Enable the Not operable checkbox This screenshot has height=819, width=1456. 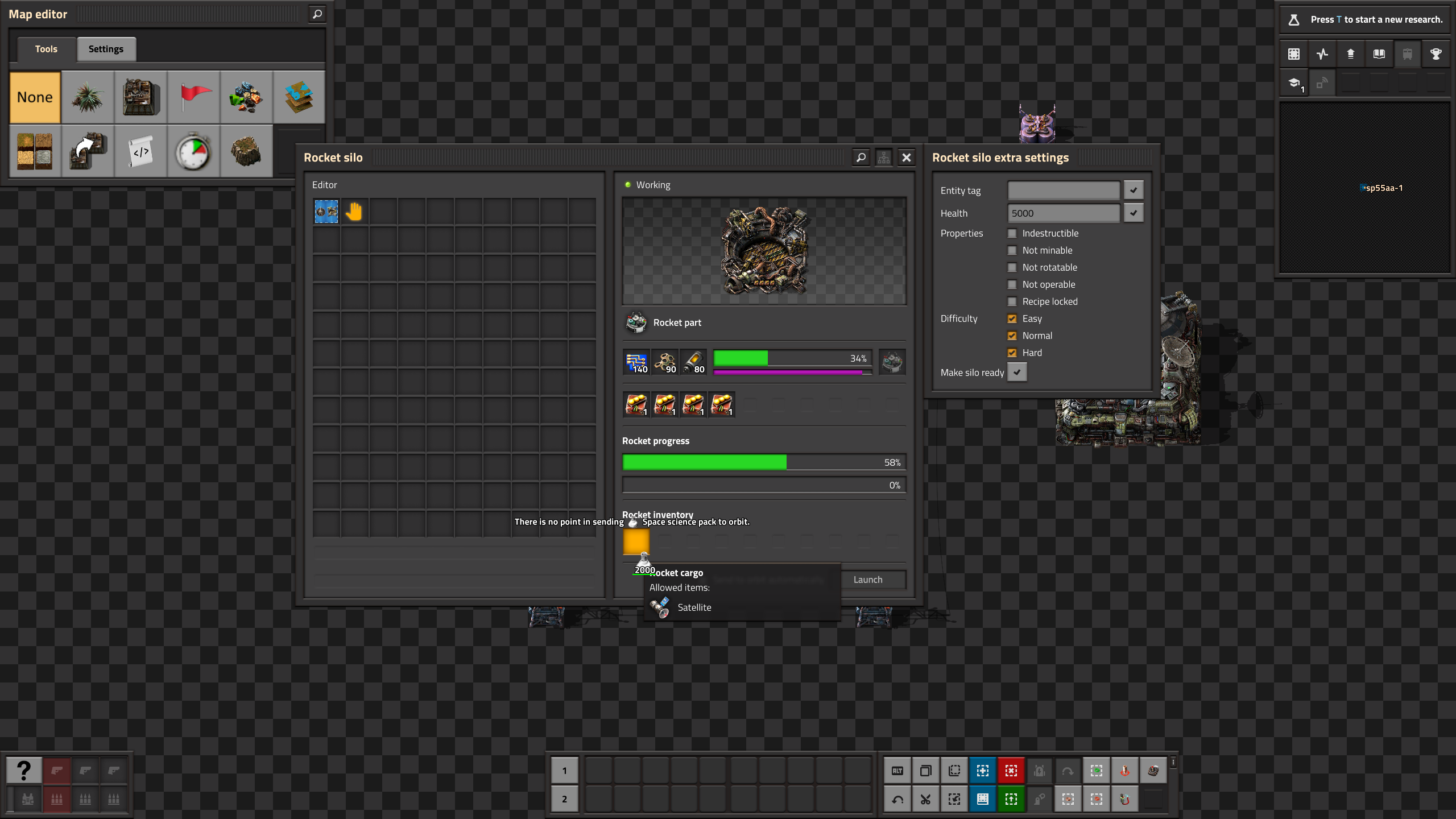pyautogui.click(x=1012, y=284)
